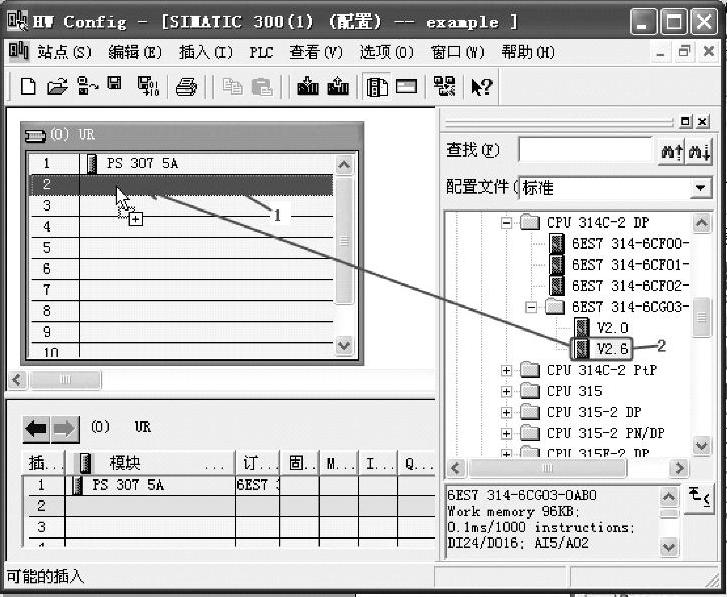Click the description box scroll down arrow

(x=668, y=547)
